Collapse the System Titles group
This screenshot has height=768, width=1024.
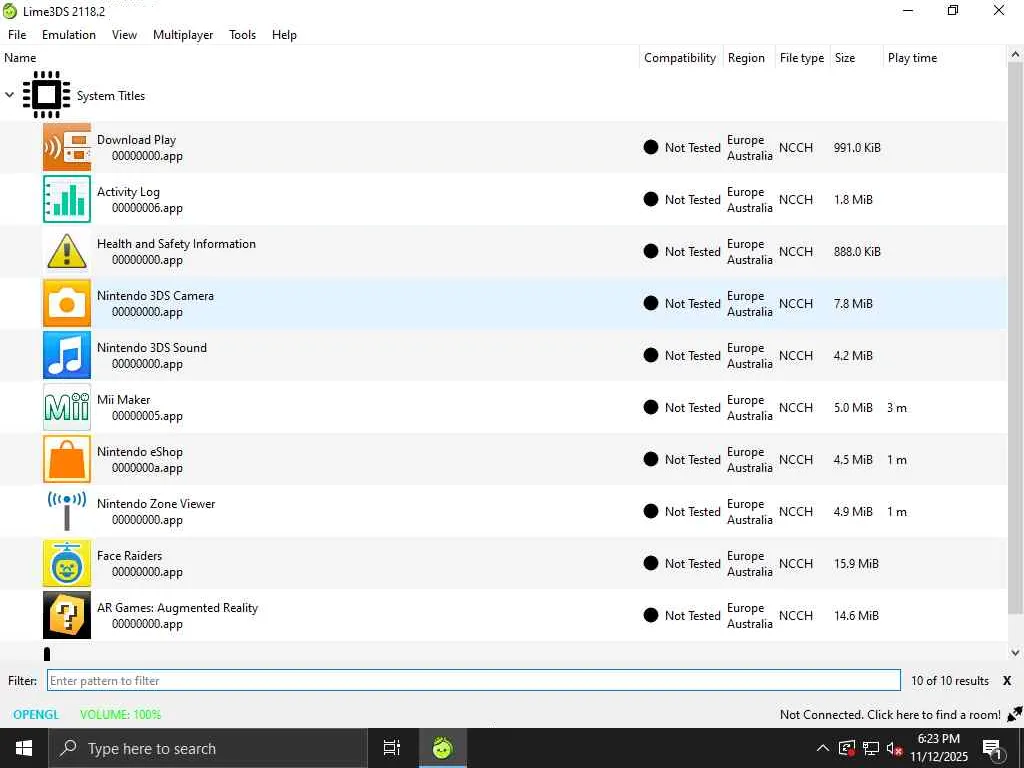[9, 95]
